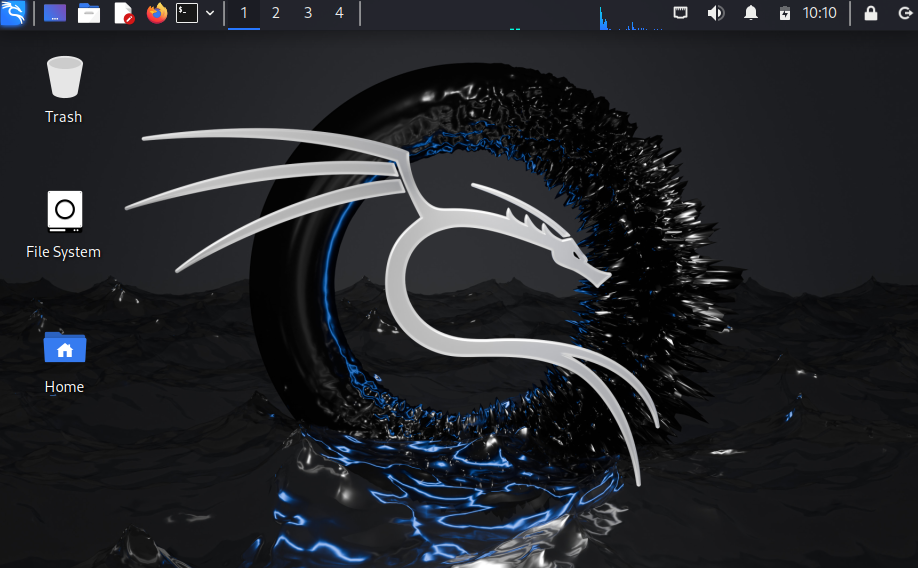The width and height of the screenshot is (918, 568).
Task: Click the clock showing 10:10
Action: click(x=819, y=13)
